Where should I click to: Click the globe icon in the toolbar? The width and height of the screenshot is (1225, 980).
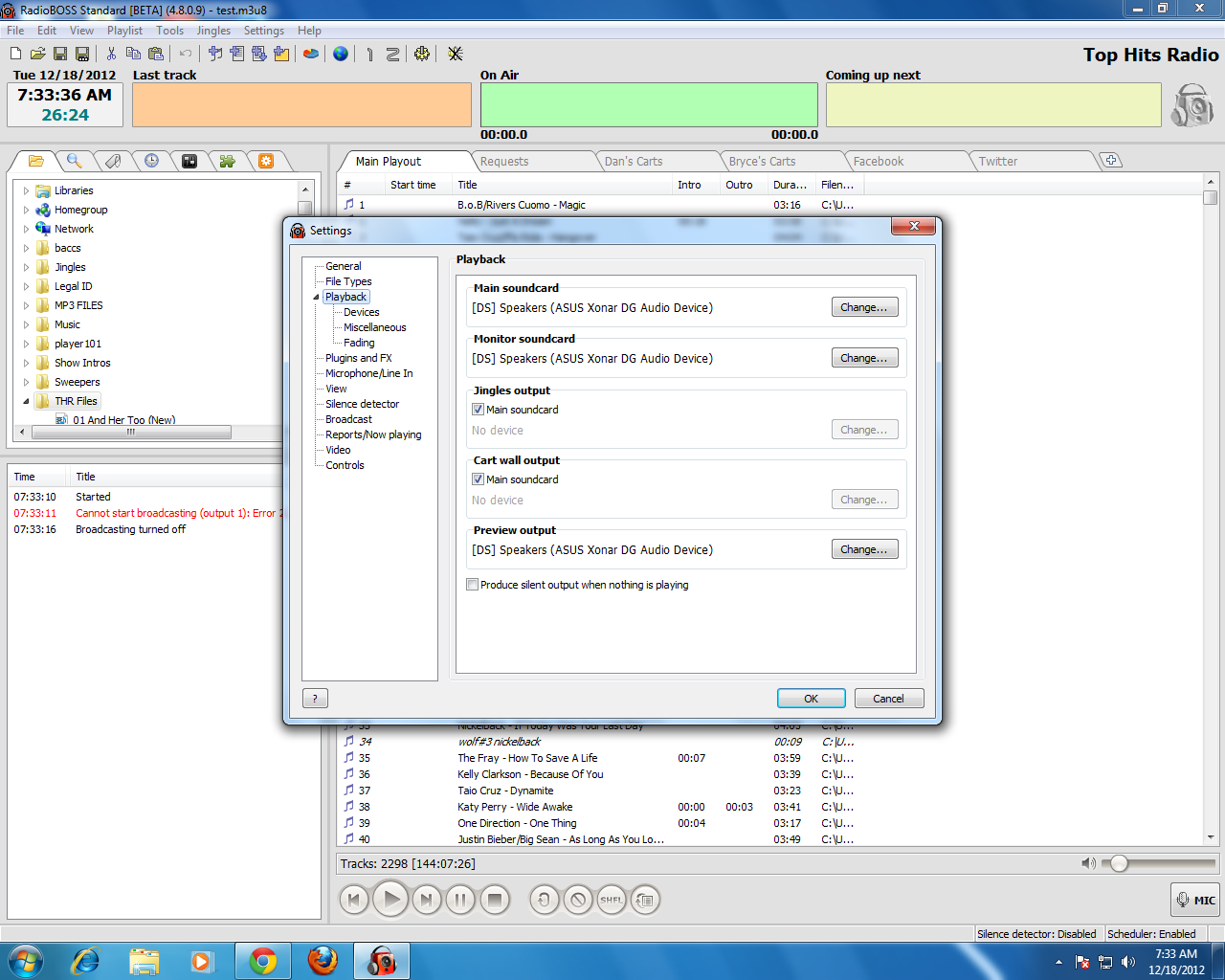click(x=341, y=54)
